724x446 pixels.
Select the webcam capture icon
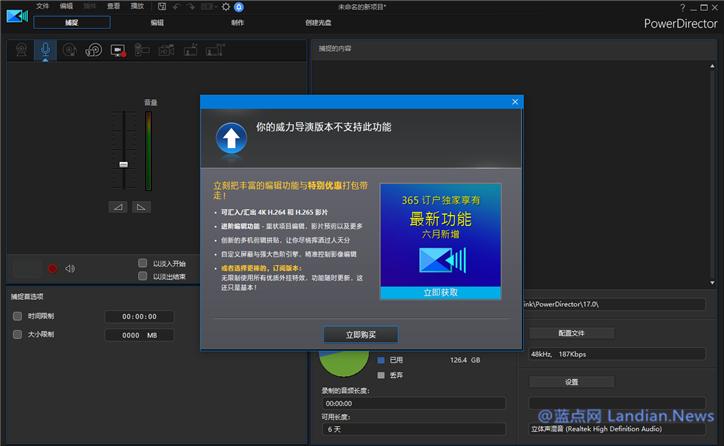click(21, 49)
